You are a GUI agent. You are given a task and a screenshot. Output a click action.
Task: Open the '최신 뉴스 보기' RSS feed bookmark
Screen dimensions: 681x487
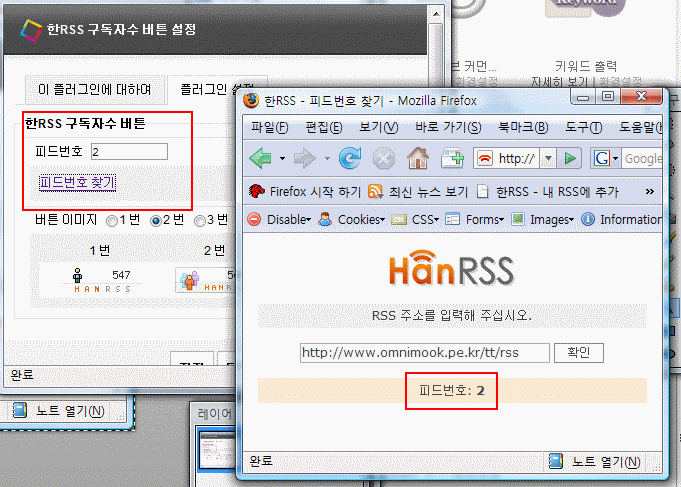(x=418, y=192)
